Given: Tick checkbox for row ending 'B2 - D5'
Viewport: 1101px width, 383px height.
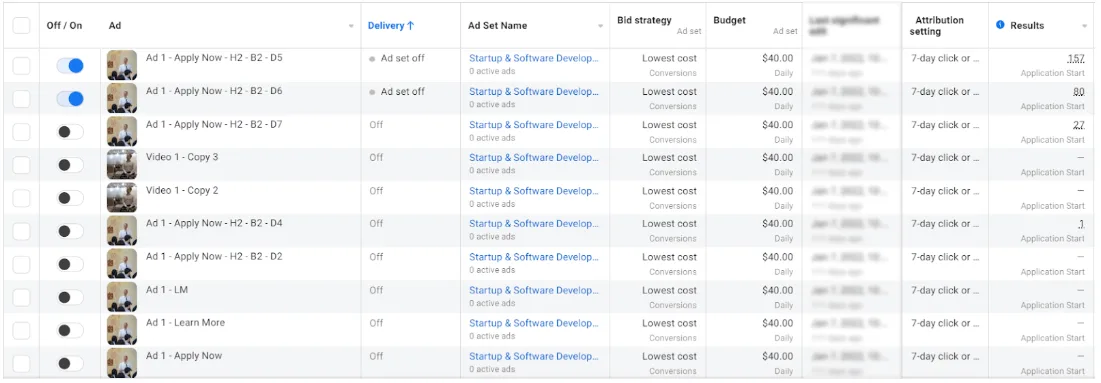Looking at the screenshot, I should (22, 65).
